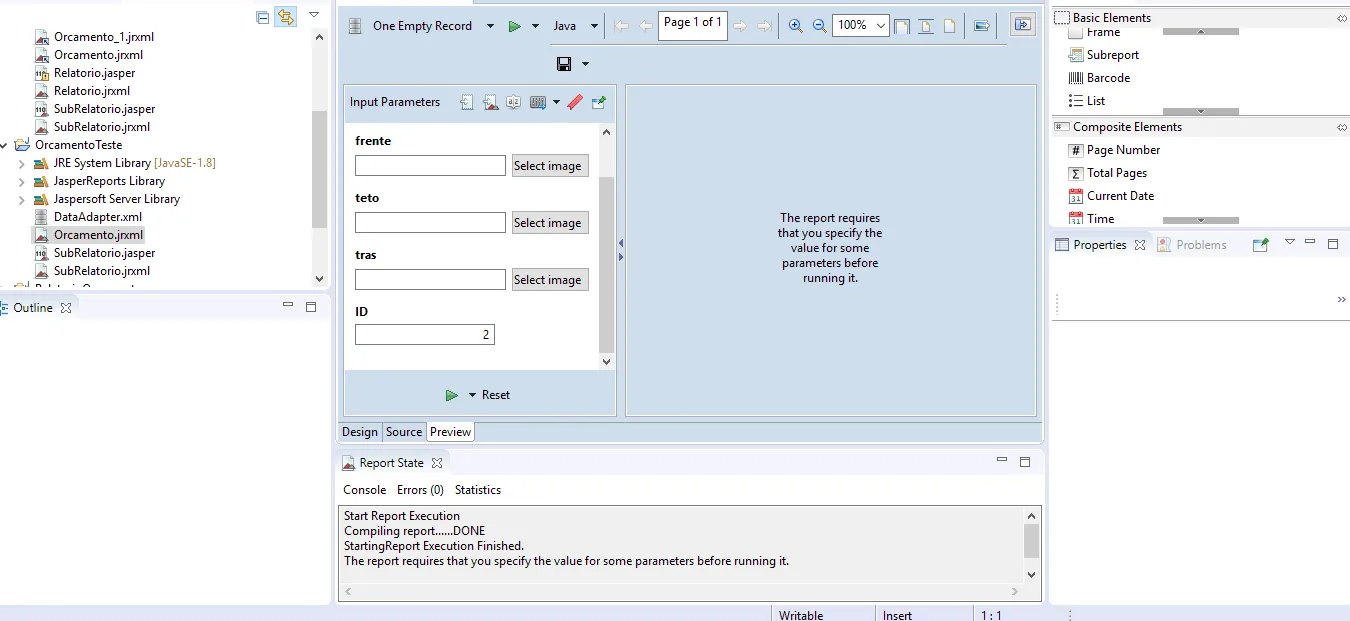Zoom in on the report preview
The image size is (1350, 621).
pos(795,26)
